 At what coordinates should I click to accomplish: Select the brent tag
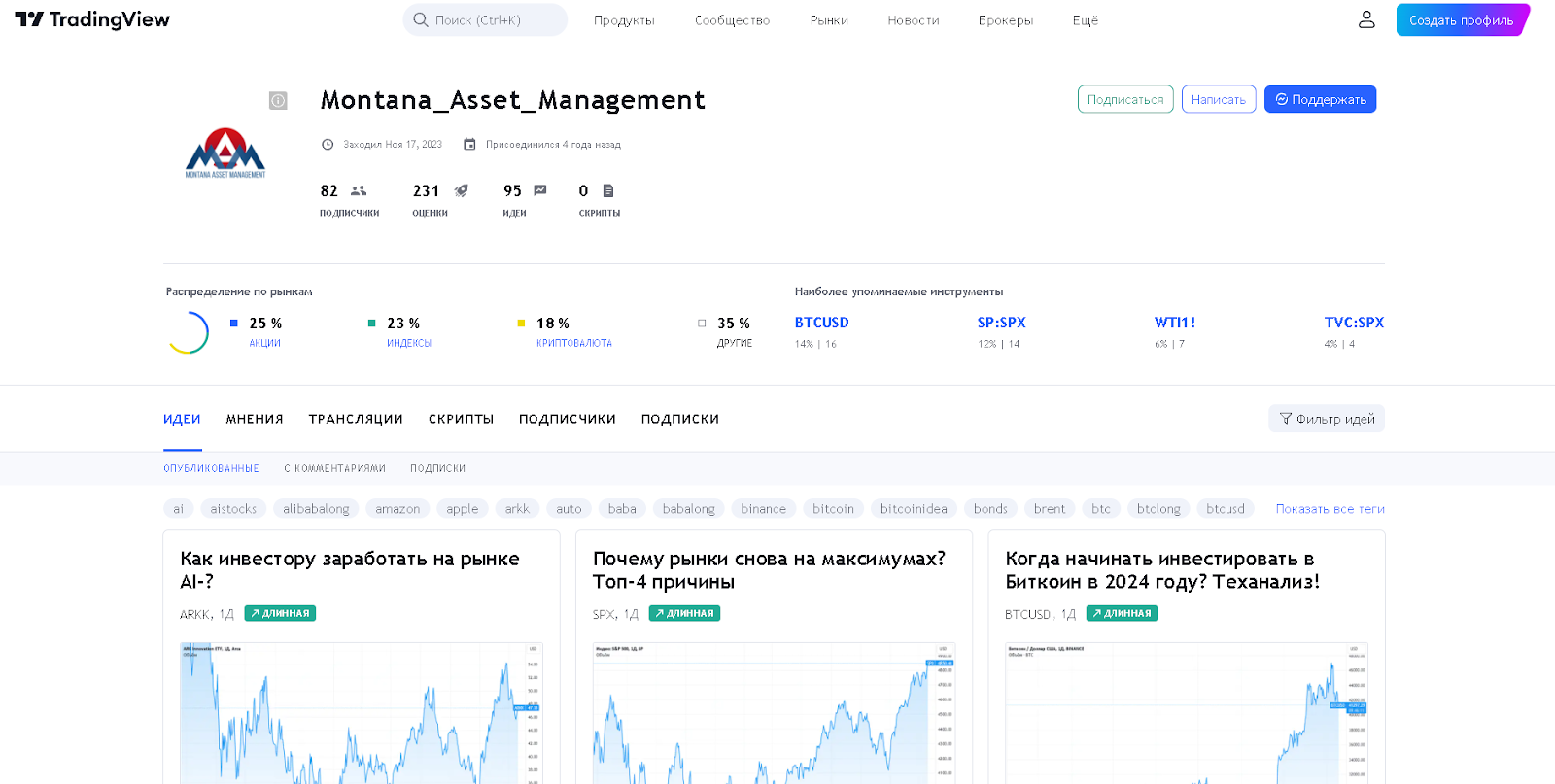pyautogui.click(x=1050, y=508)
